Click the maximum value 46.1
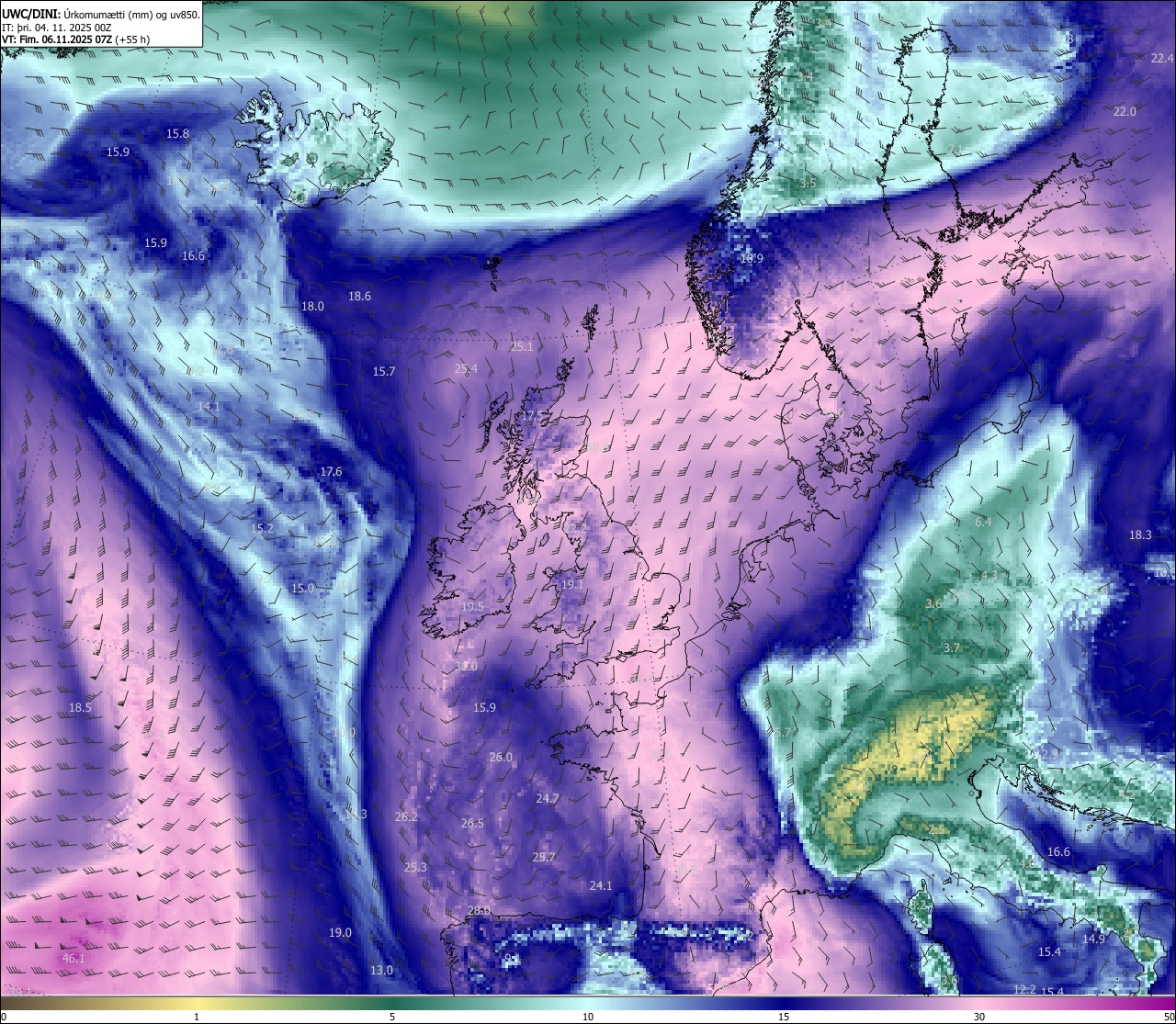Screen dimensions: 1176x1024 [x=73, y=959]
